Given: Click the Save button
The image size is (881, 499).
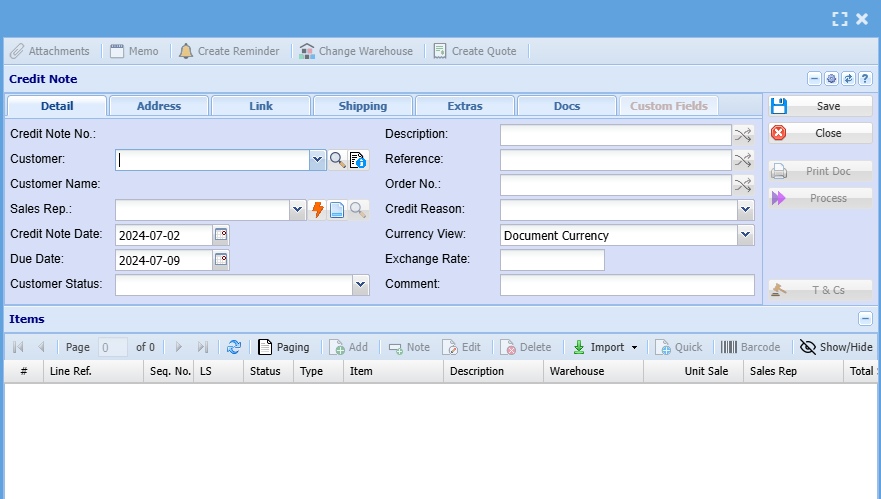Looking at the screenshot, I should (x=820, y=106).
